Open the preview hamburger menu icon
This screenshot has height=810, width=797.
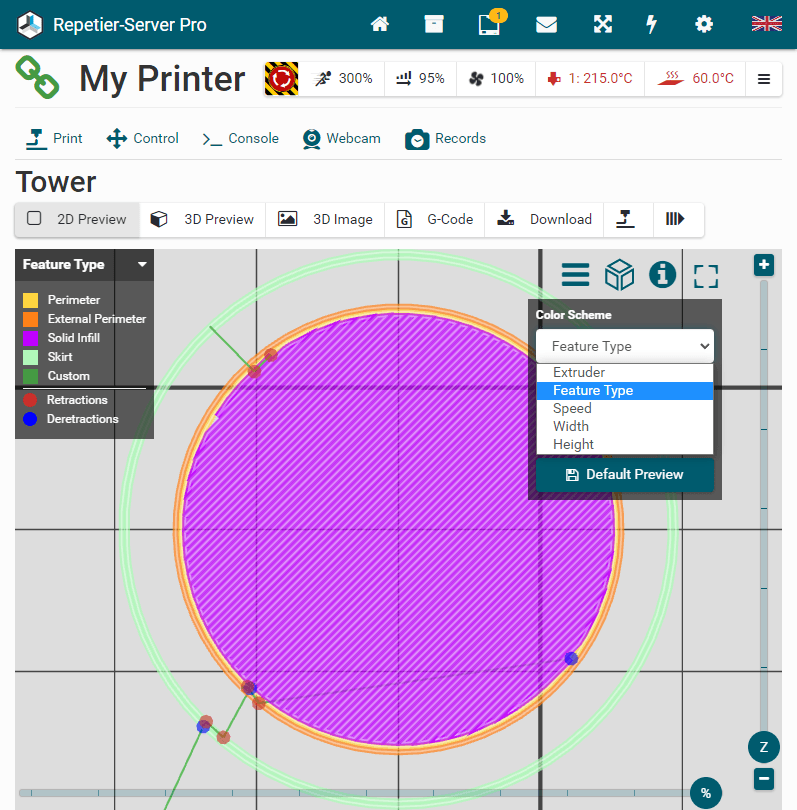point(575,274)
